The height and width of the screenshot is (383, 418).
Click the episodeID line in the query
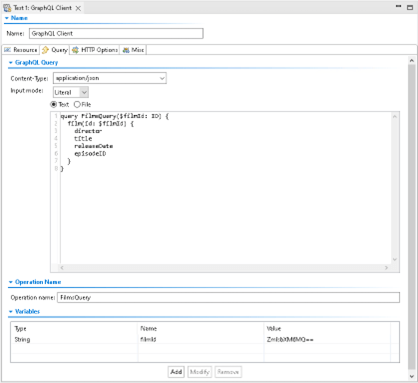tap(90, 154)
